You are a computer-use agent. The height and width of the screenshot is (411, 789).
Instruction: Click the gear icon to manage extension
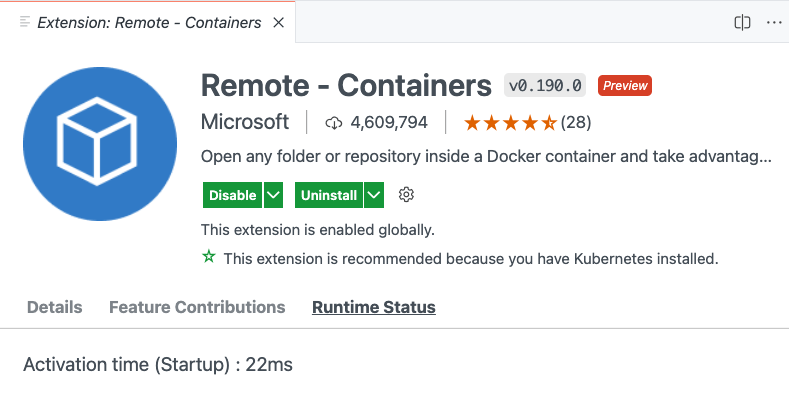click(x=406, y=195)
